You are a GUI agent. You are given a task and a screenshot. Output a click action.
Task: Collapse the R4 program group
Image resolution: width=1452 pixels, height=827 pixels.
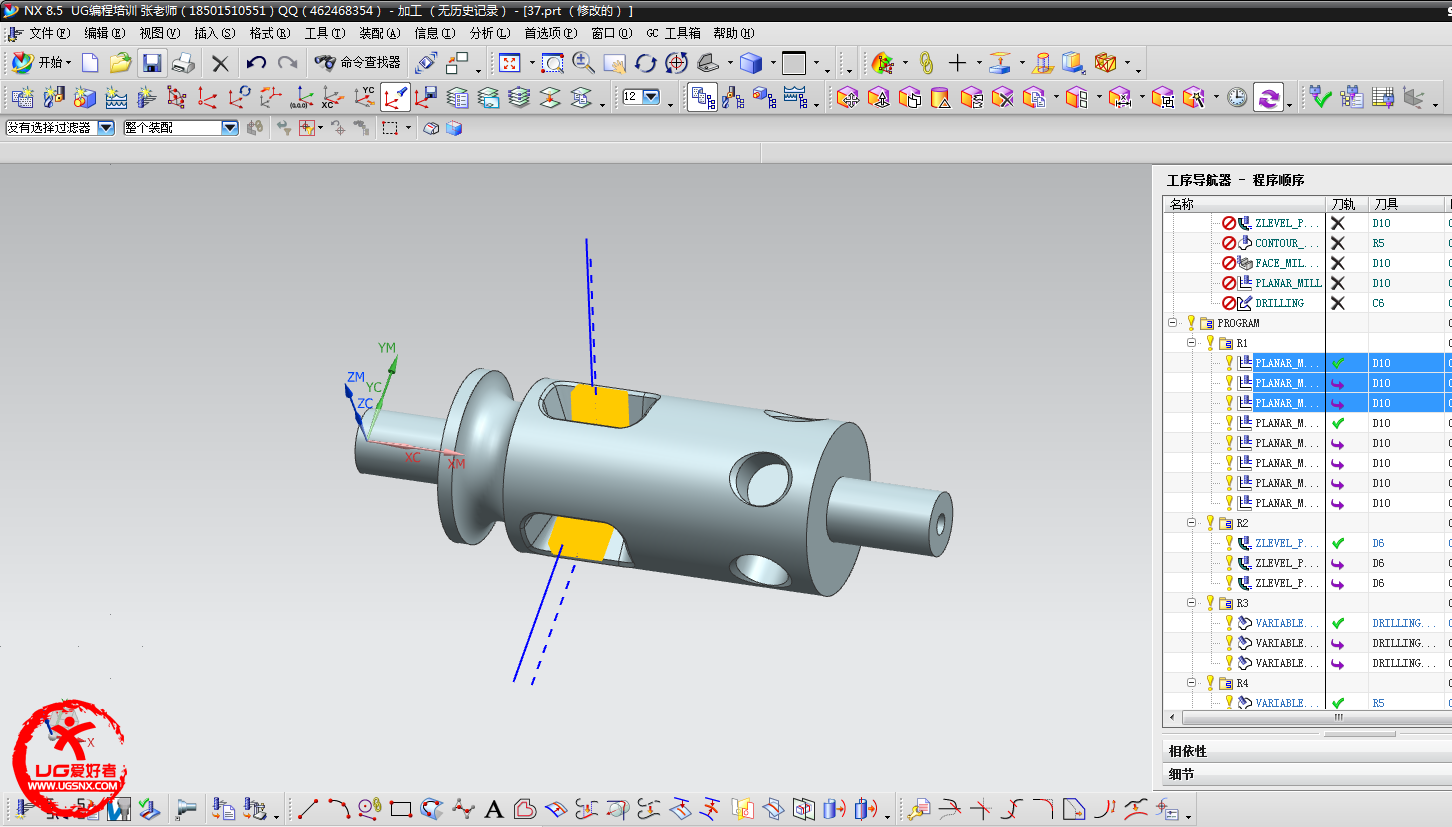point(1191,683)
